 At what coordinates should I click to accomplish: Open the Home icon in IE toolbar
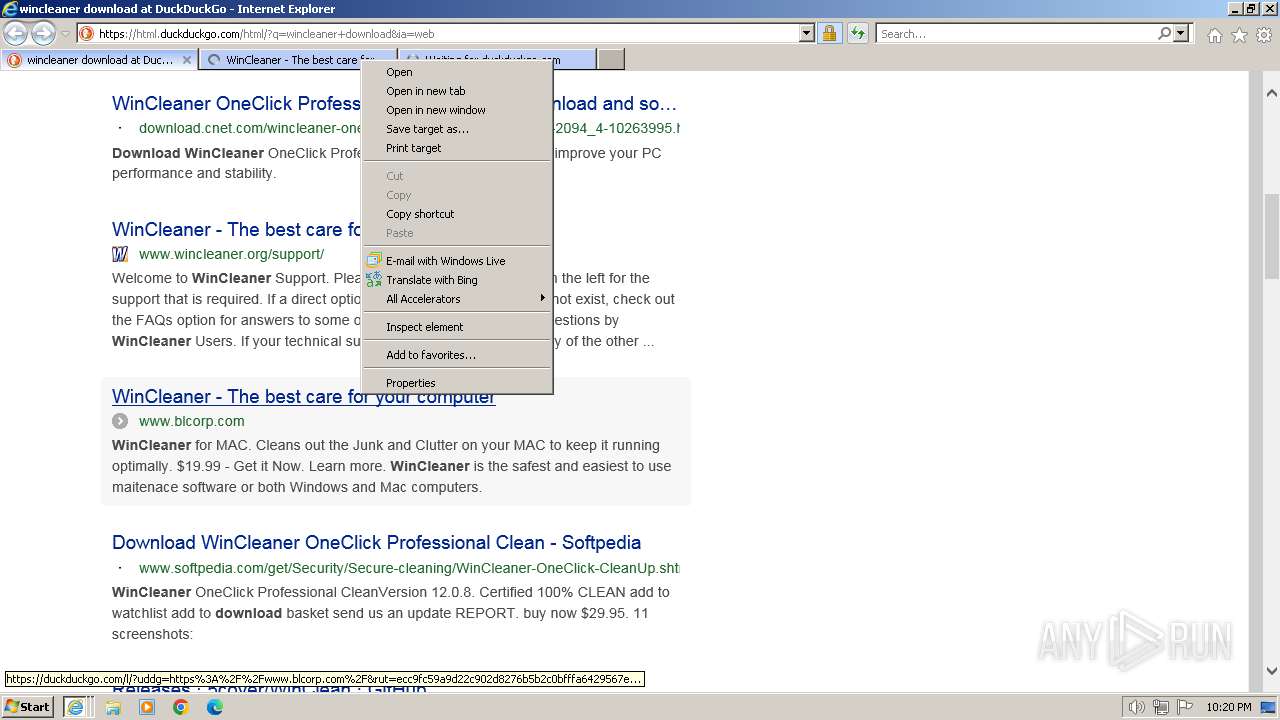pos(1214,35)
